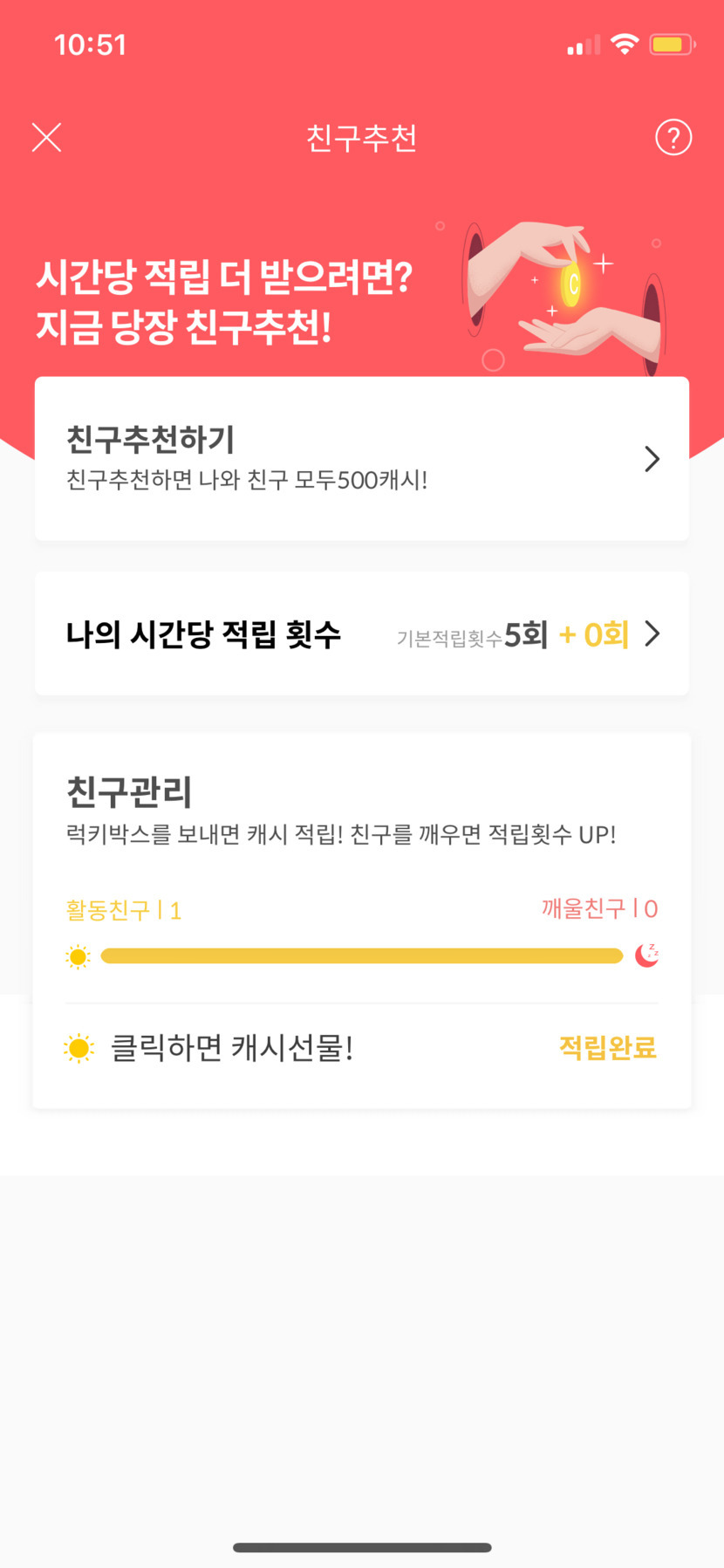Tap the battery status icon

tap(671, 44)
